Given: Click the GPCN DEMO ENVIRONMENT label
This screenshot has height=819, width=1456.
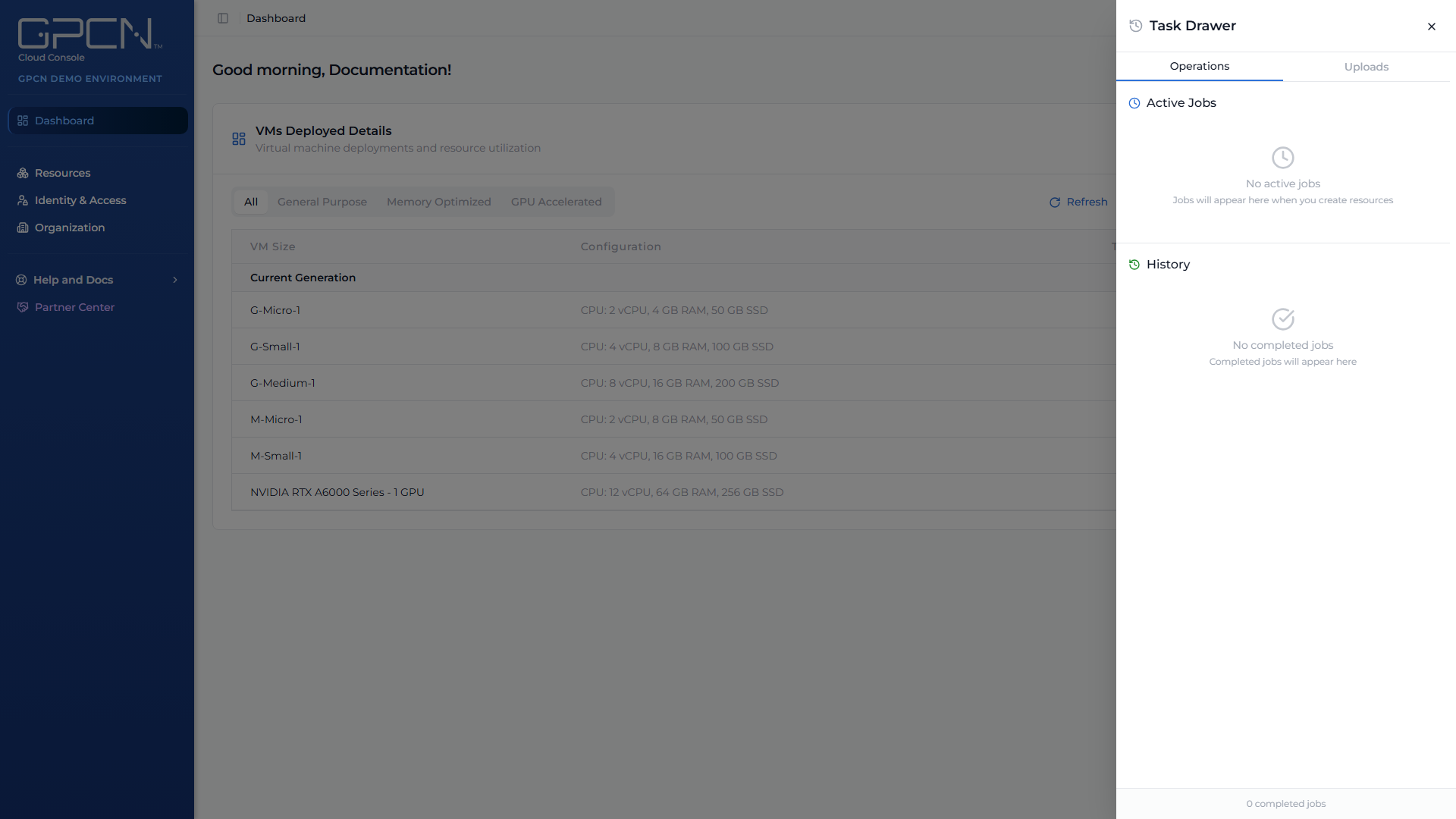Looking at the screenshot, I should click(x=90, y=79).
